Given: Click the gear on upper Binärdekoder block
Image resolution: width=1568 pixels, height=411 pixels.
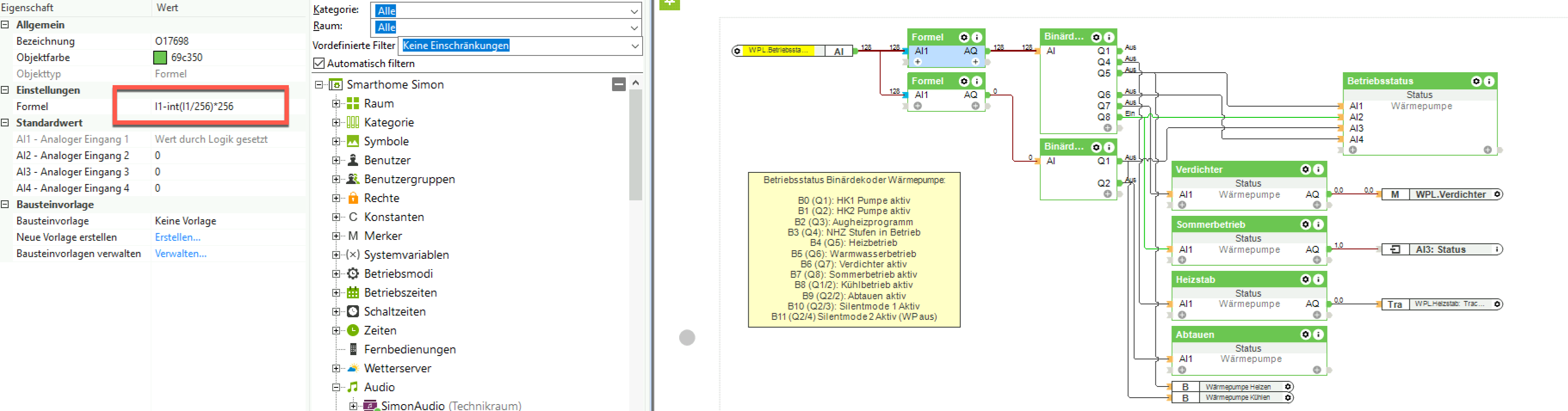Looking at the screenshot, I should 1096,37.
